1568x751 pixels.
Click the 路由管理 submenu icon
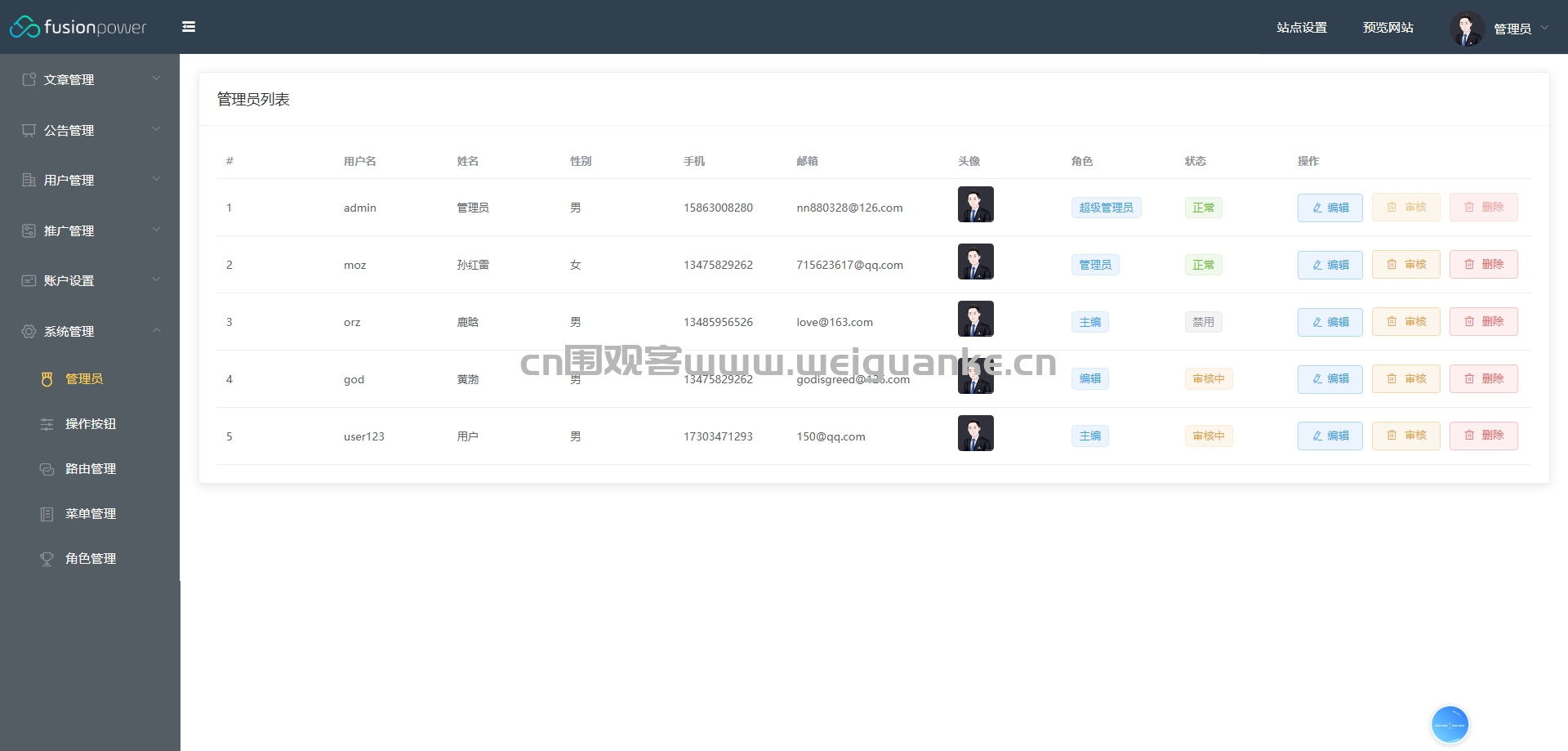[x=47, y=469]
